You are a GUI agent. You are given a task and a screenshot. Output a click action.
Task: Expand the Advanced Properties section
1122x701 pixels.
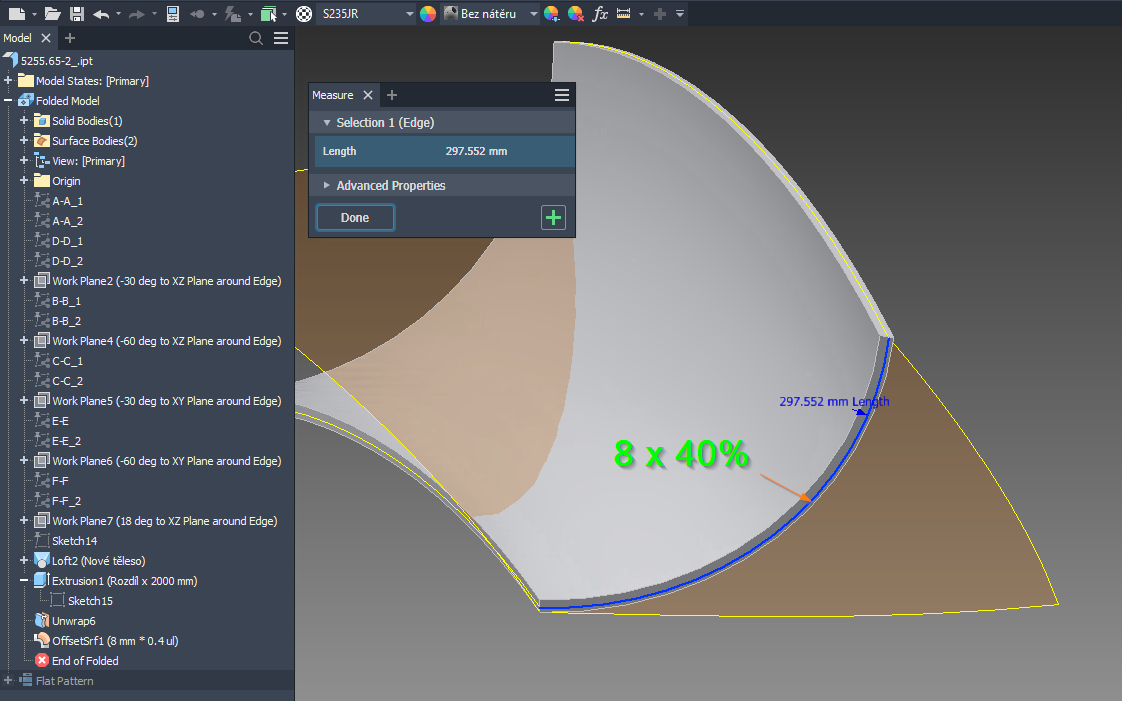click(x=326, y=185)
